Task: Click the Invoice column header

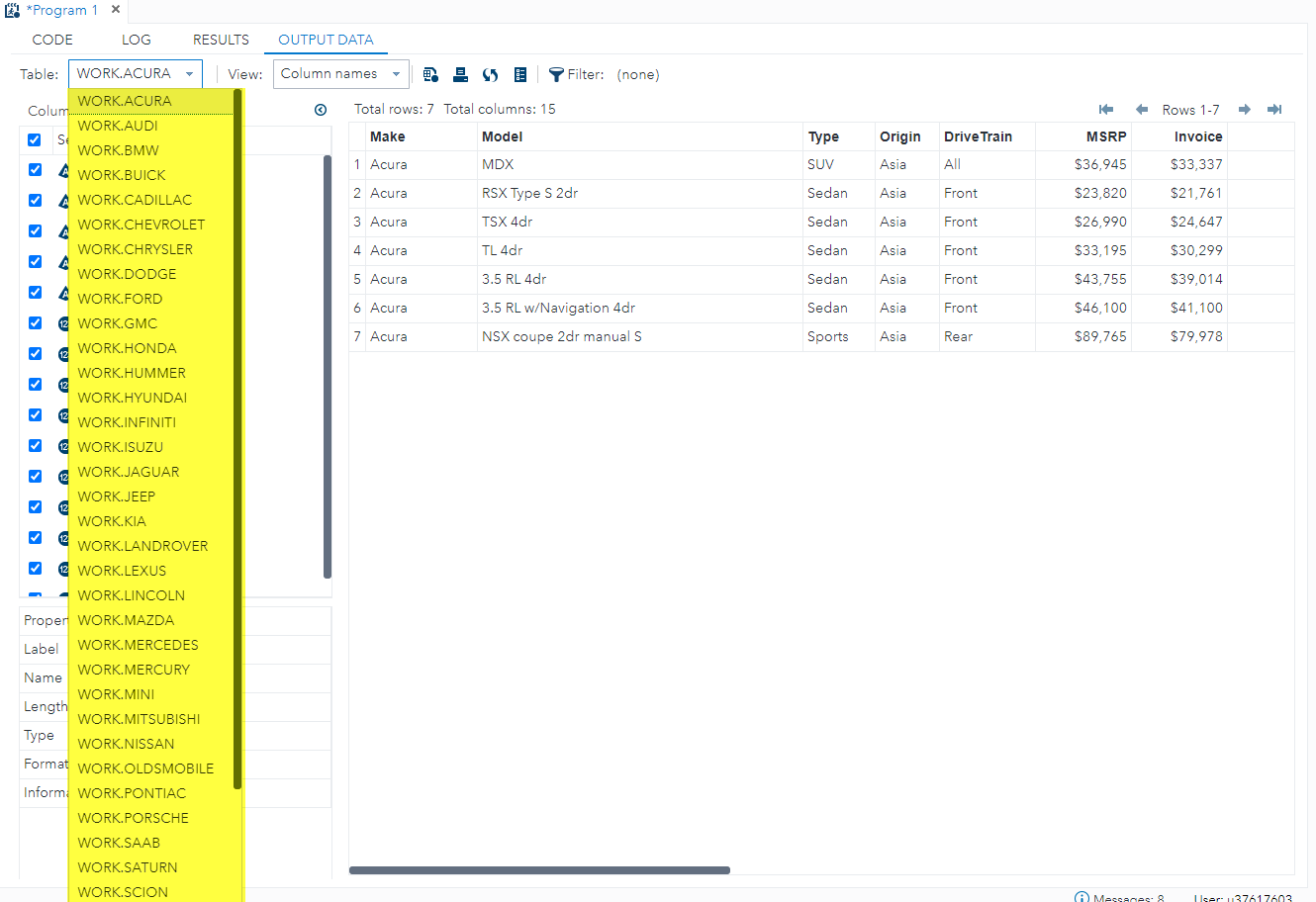Action: [1178, 136]
